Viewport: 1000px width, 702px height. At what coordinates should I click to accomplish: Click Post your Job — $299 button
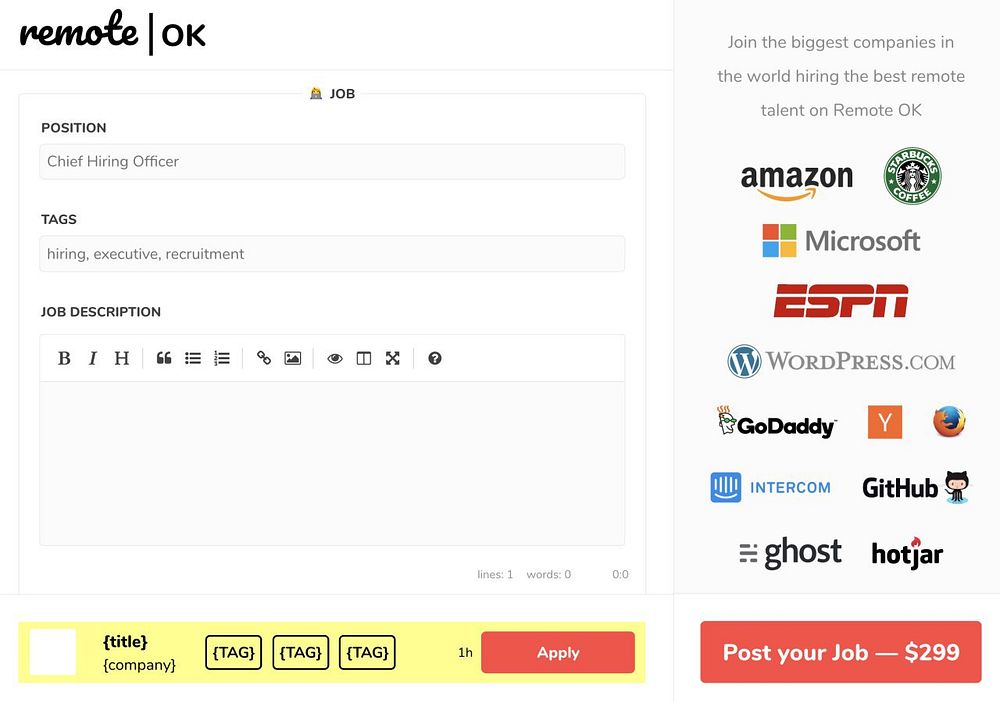841,652
